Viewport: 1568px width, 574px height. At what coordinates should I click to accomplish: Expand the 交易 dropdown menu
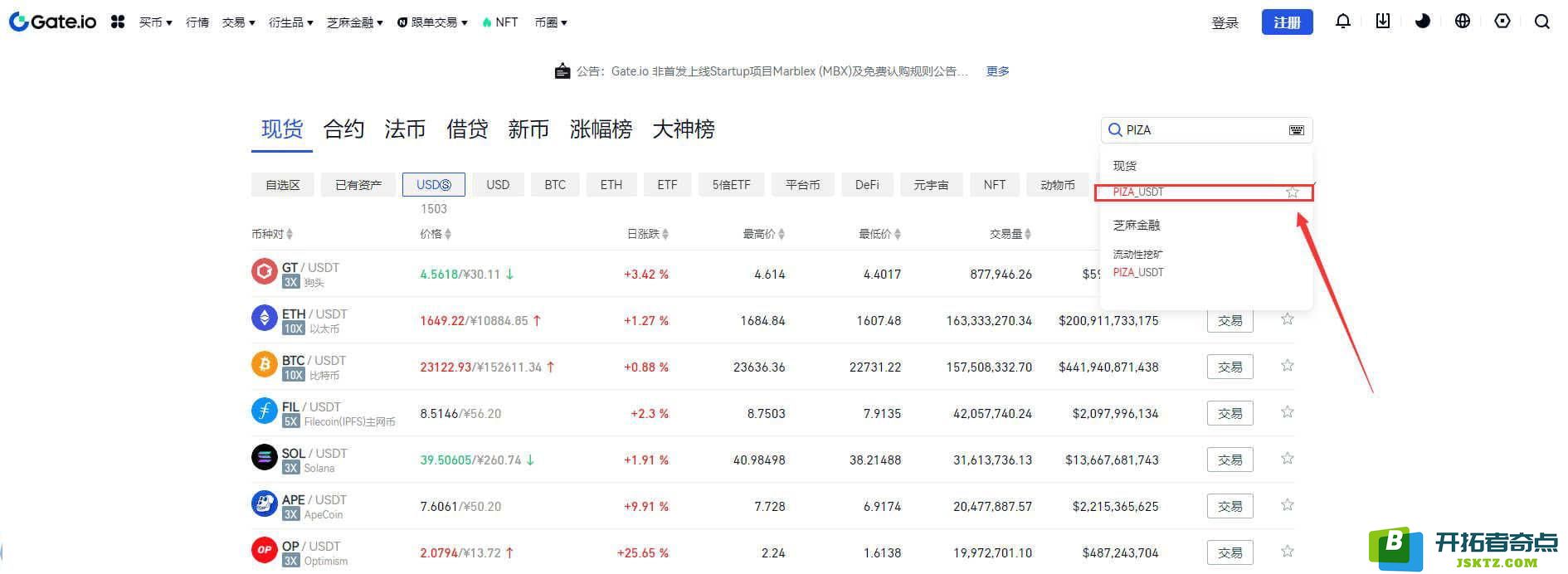(239, 22)
